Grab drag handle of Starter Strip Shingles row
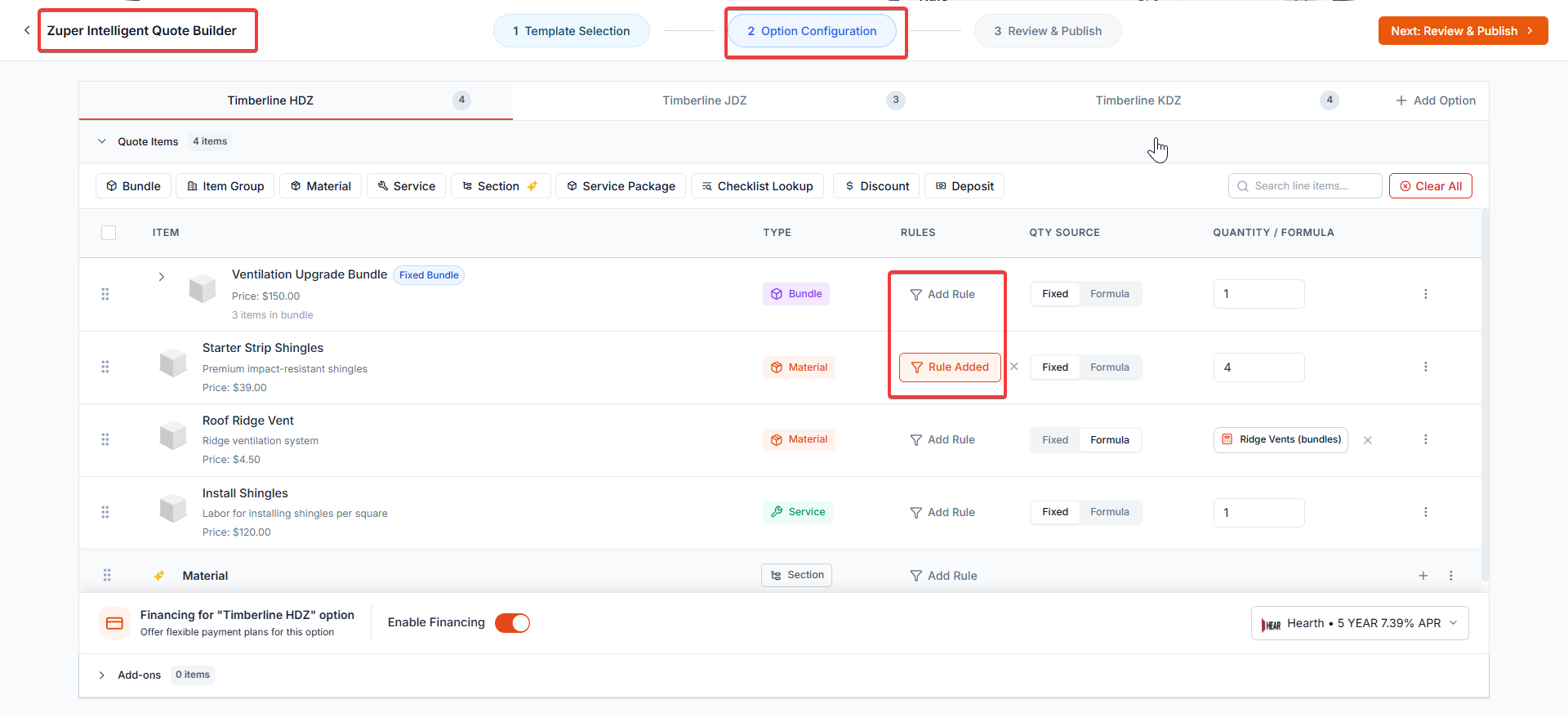The image size is (1568, 717). [105, 367]
